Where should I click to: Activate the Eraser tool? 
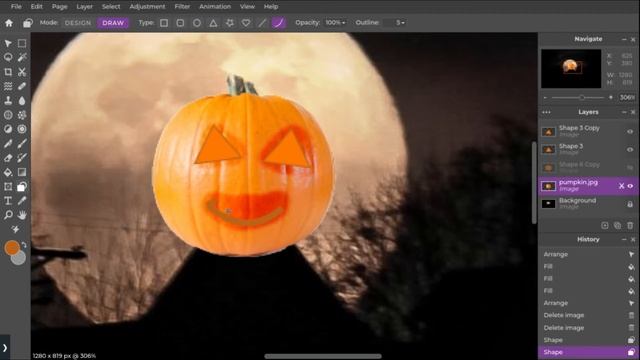8,158
